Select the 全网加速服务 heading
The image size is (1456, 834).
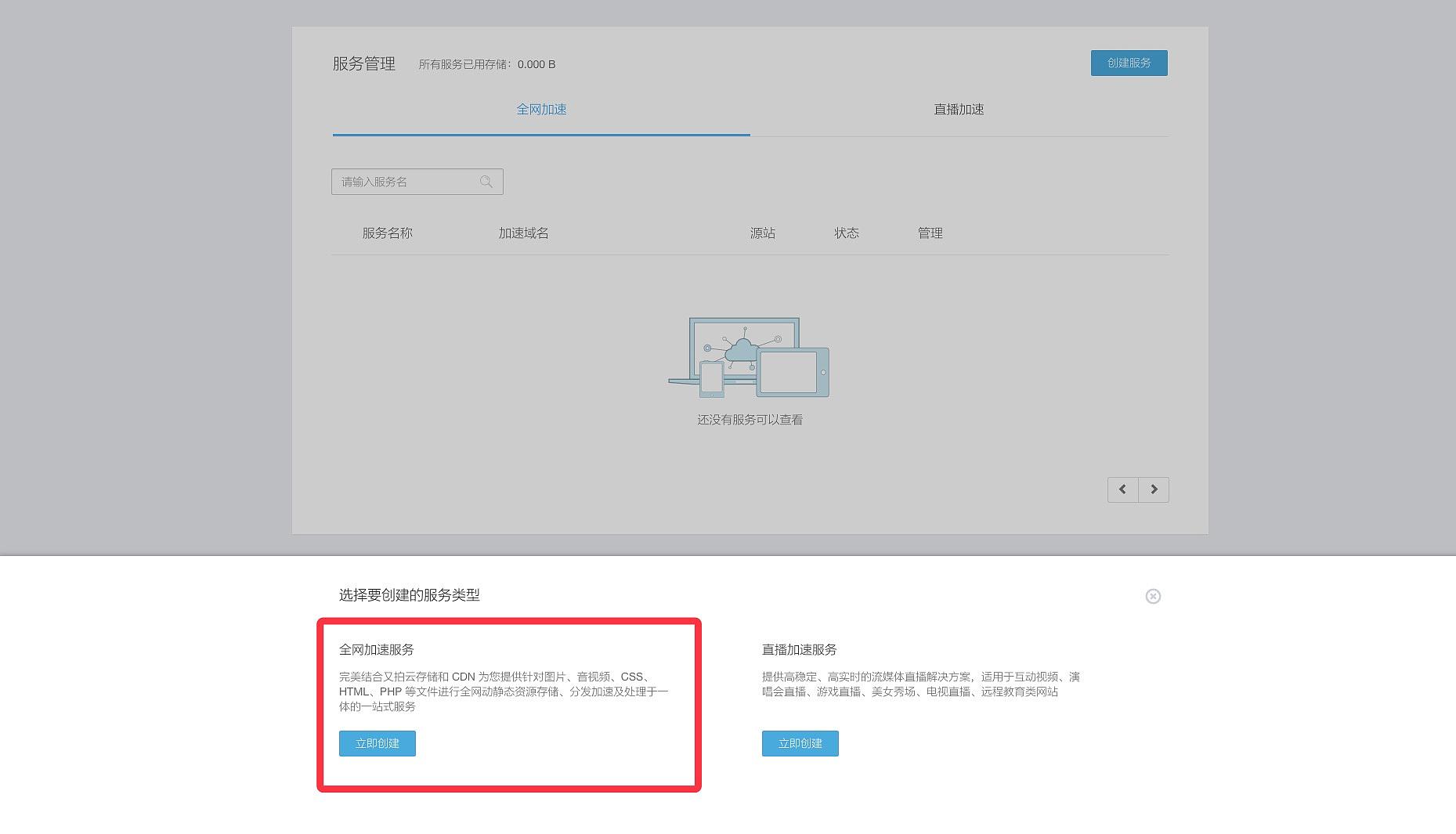click(377, 650)
